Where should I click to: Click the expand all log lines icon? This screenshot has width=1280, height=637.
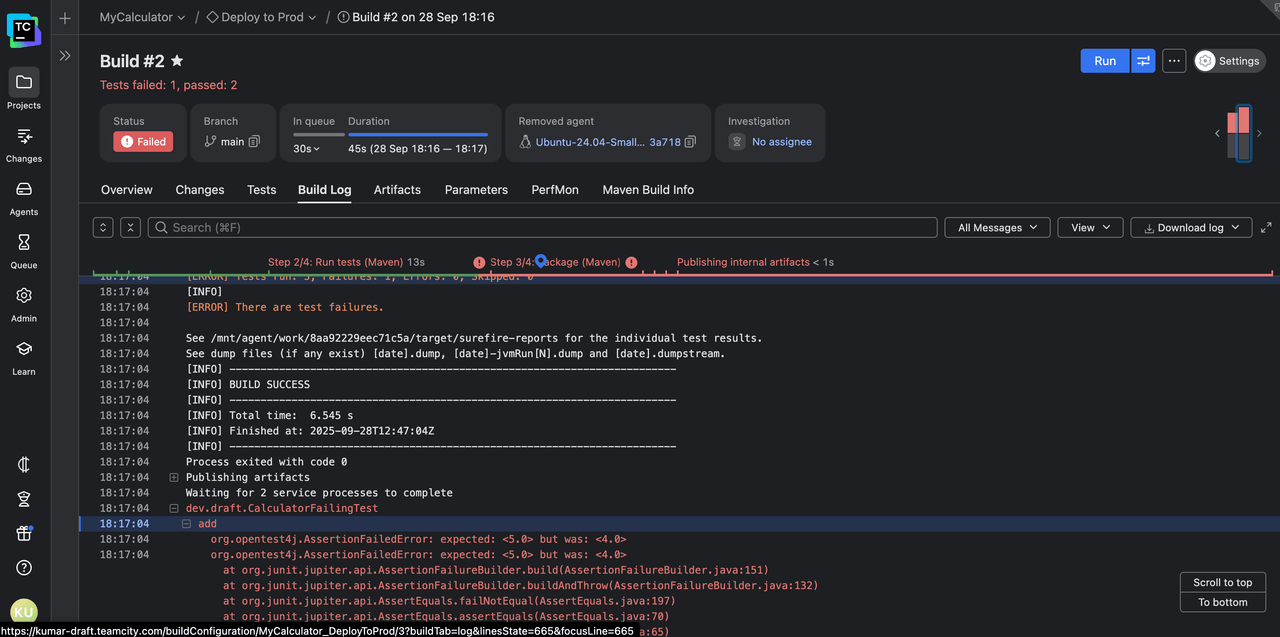coord(103,228)
